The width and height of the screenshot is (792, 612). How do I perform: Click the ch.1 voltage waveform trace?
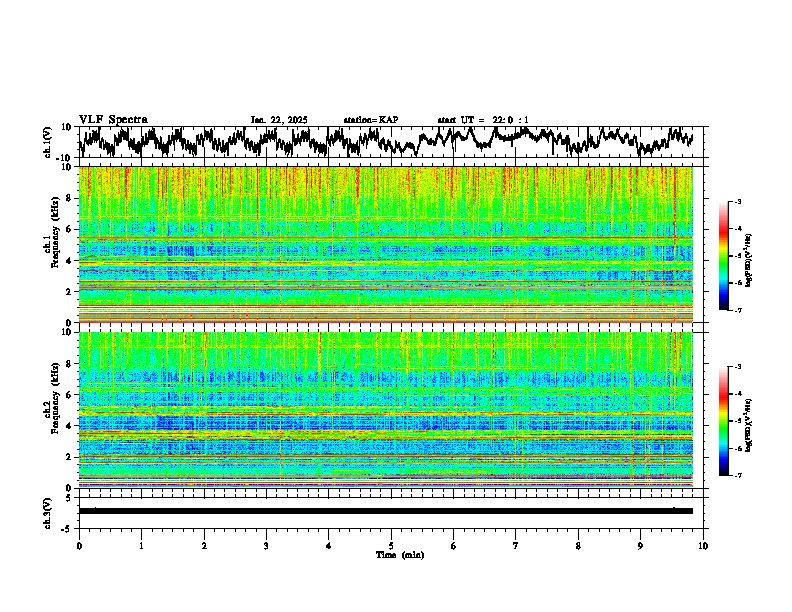(x=385, y=141)
